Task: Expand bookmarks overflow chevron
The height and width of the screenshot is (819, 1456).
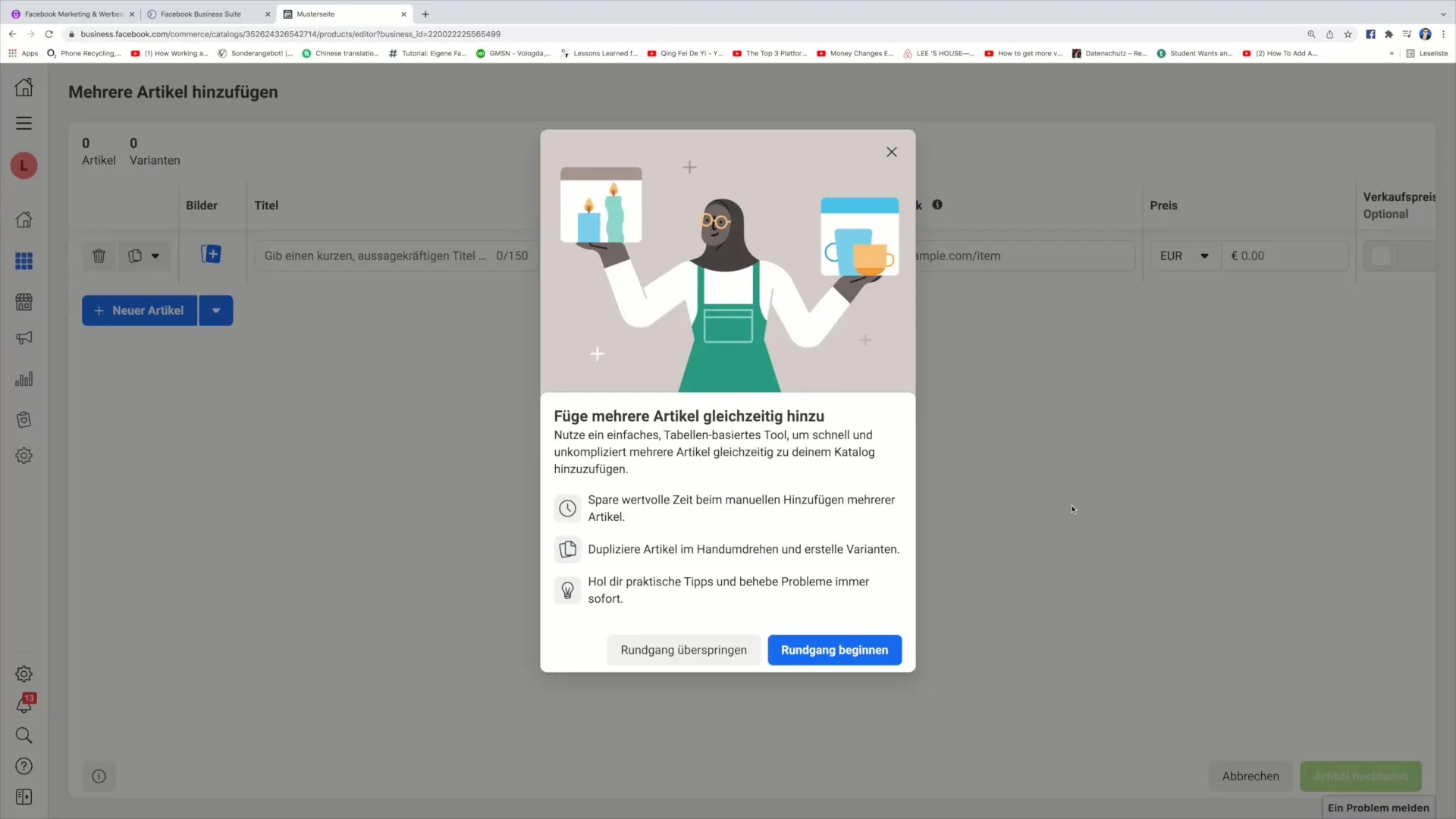Action: (1392, 53)
